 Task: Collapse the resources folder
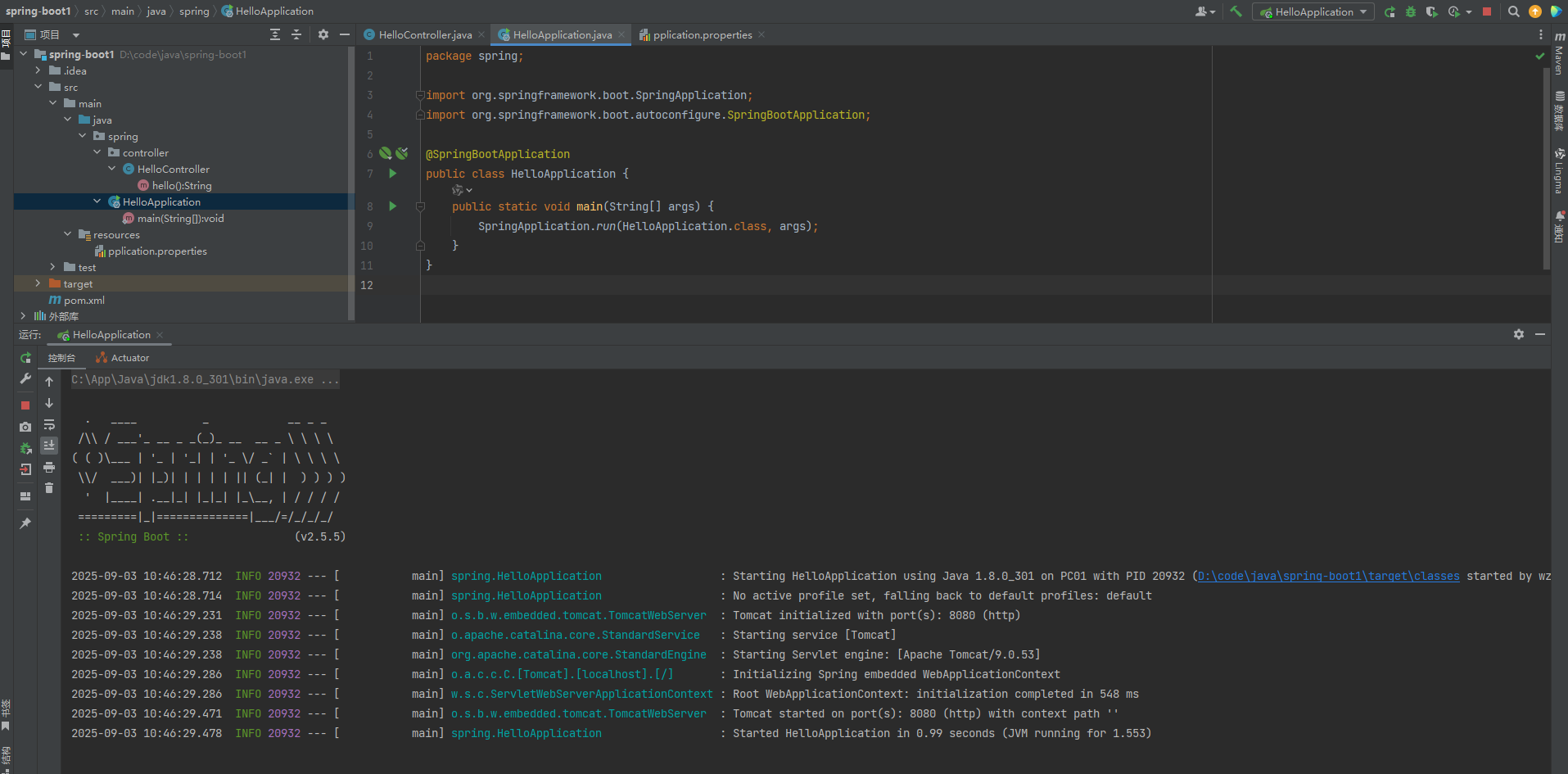67,234
